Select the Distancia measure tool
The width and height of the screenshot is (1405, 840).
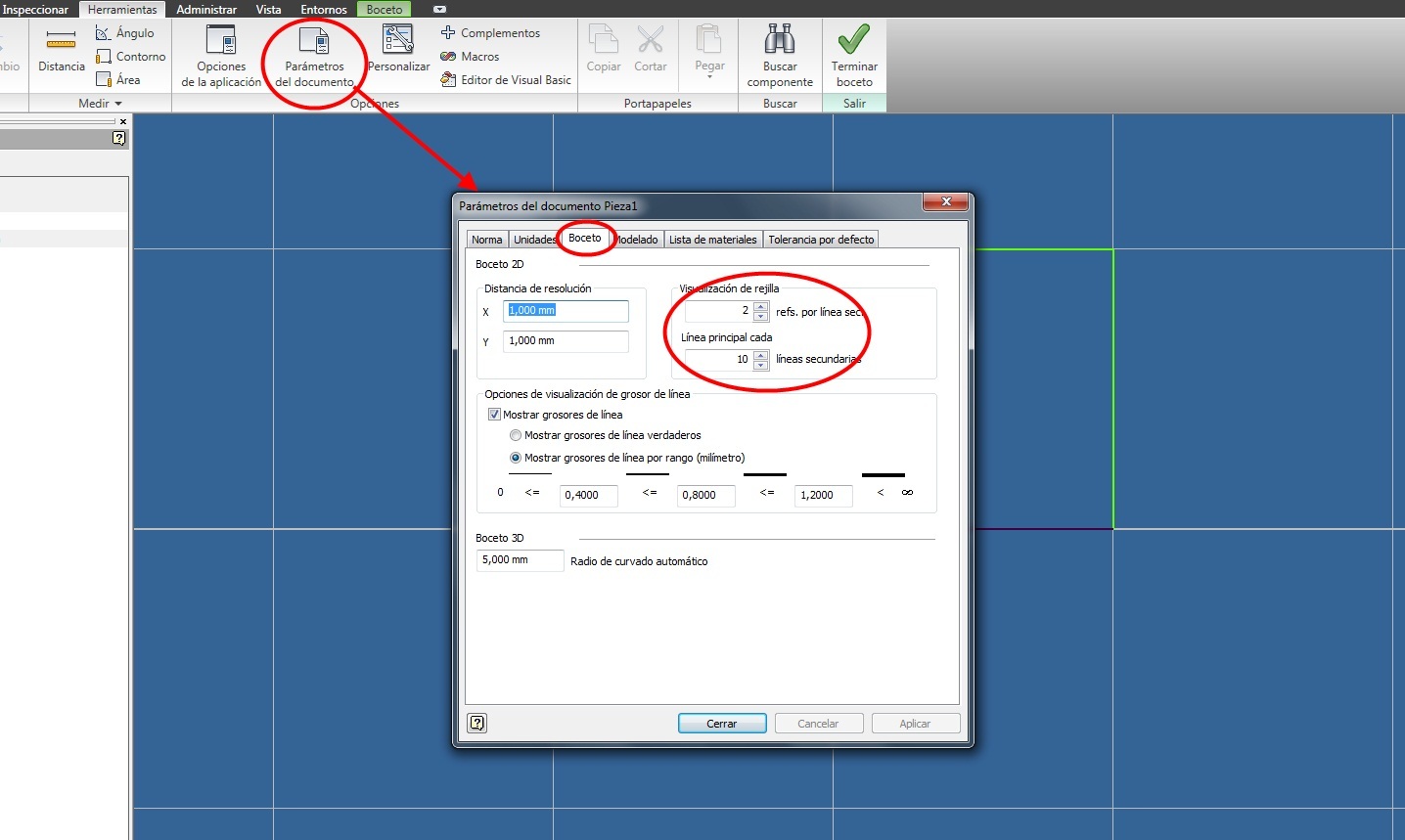(61, 51)
